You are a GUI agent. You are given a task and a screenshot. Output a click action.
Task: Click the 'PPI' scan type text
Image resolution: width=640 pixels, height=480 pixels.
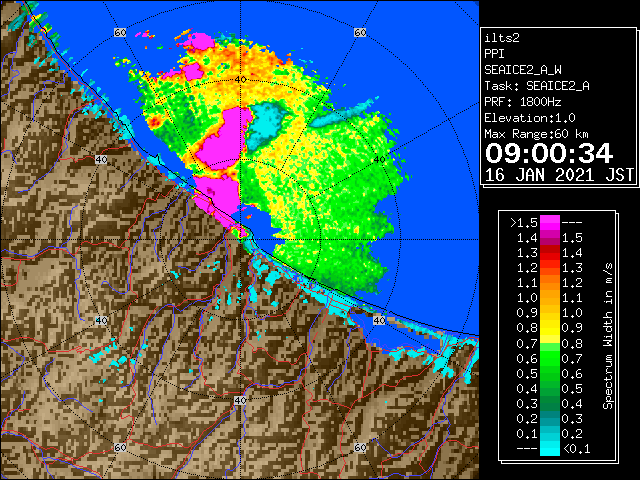494,54
